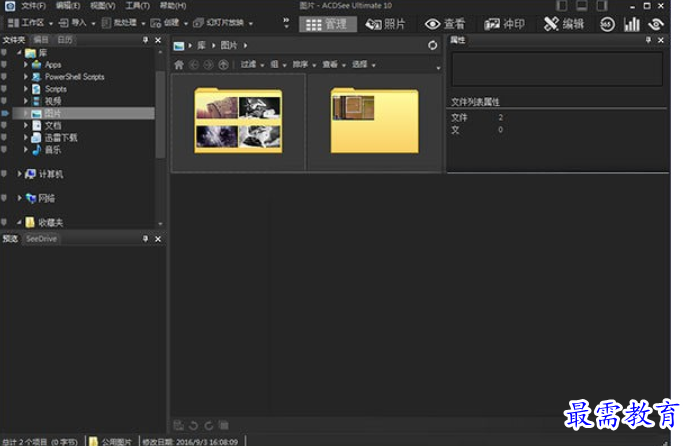Pin the folders panel

click(145, 40)
